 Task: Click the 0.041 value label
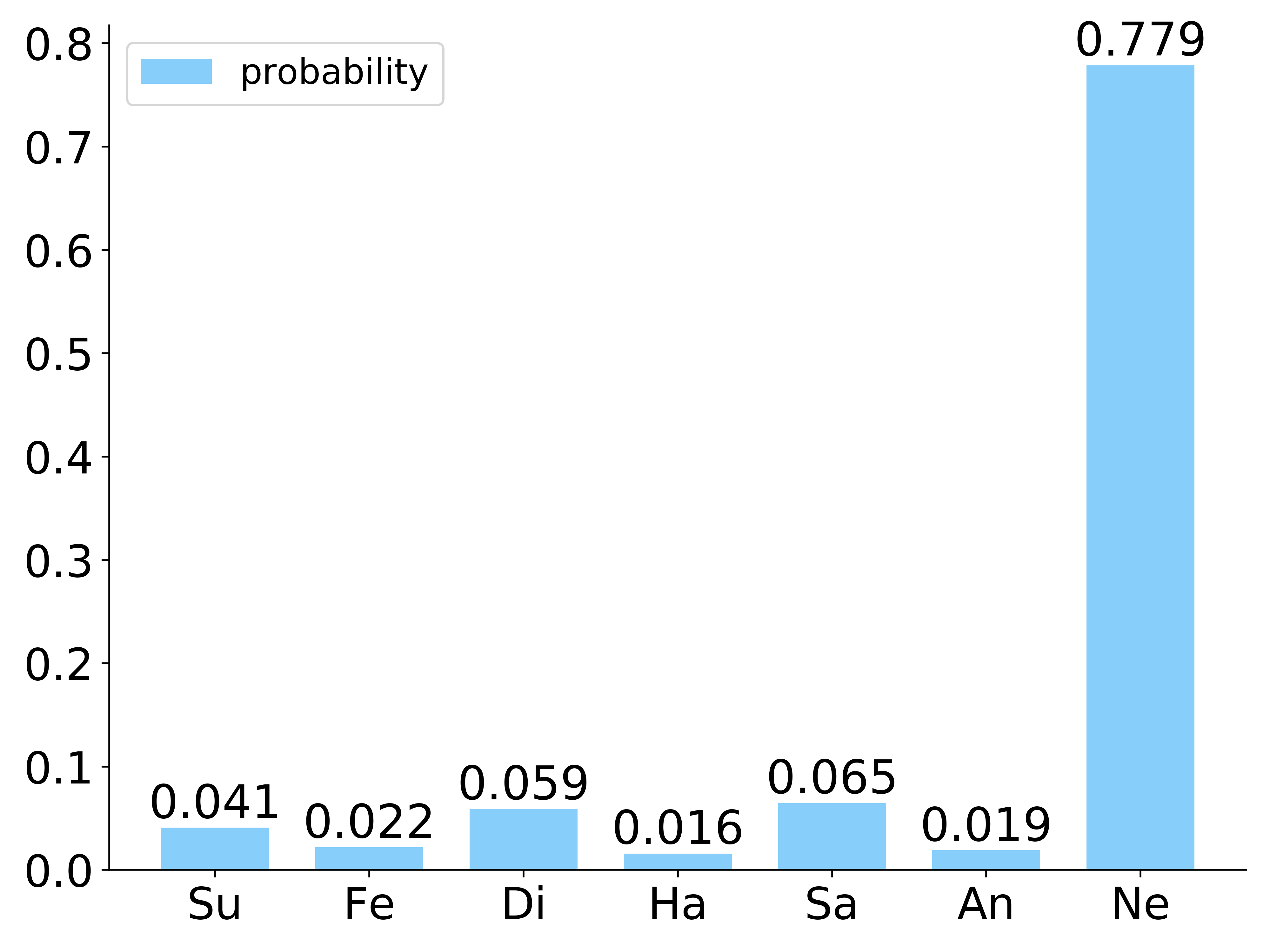click(x=215, y=802)
